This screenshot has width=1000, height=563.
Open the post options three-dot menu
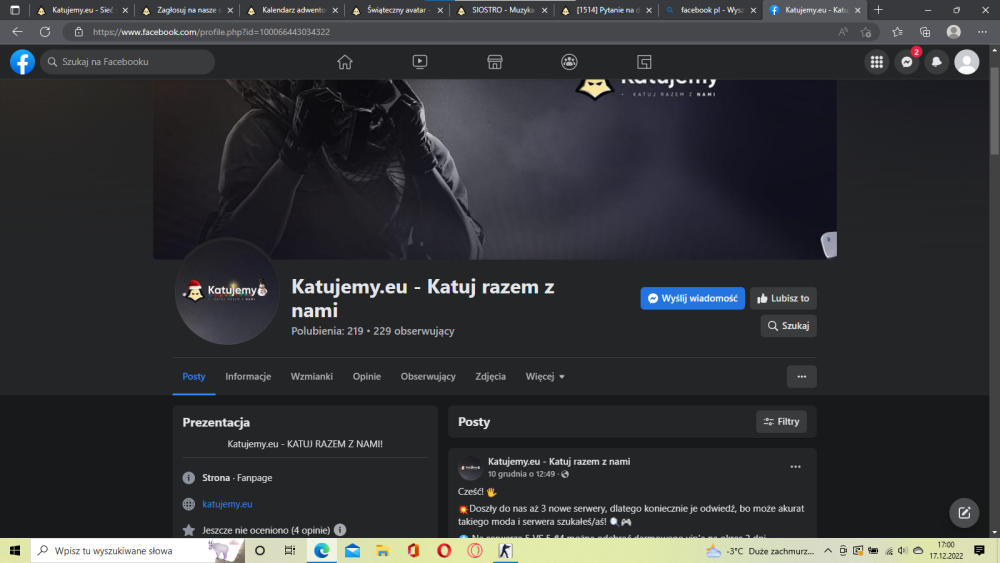click(795, 467)
